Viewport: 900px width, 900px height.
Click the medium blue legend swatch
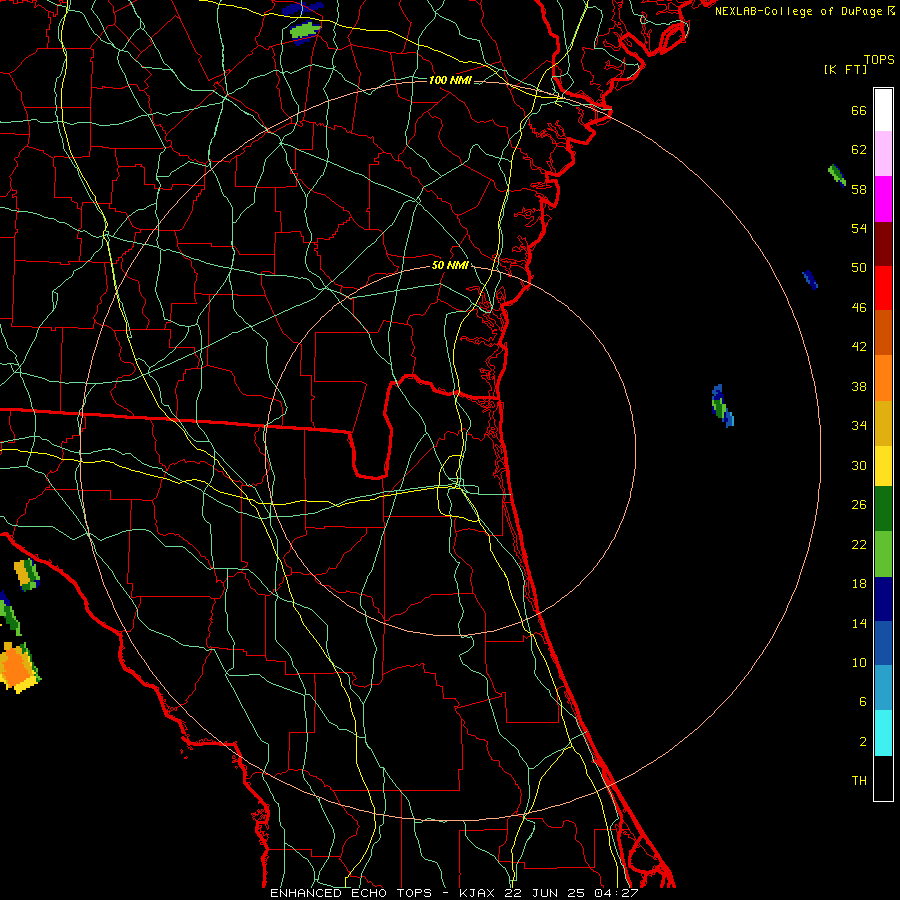(x=883, y=643)
